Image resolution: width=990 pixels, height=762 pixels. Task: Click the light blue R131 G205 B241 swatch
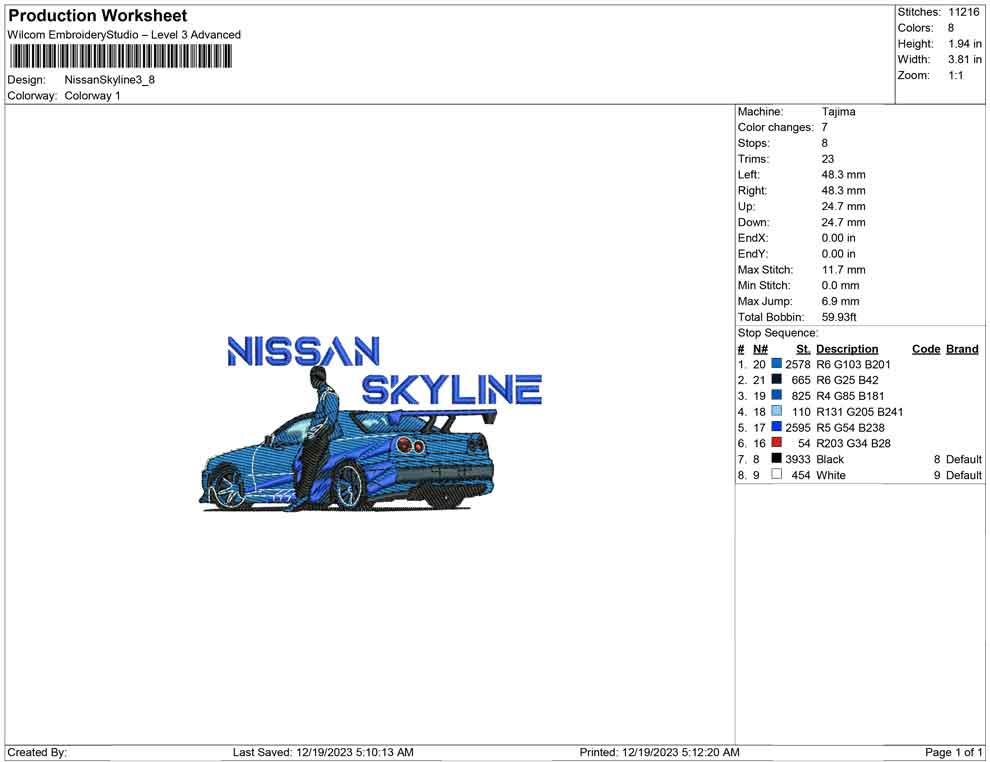(x=777, y=411)
